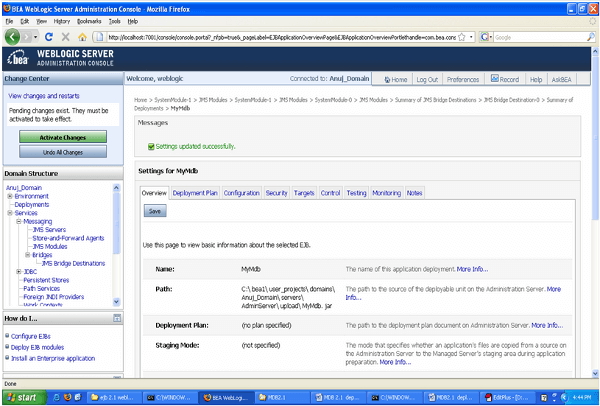Open the Targets tab
This screenshot has height=406, width=600.
[x=304, y=193]
